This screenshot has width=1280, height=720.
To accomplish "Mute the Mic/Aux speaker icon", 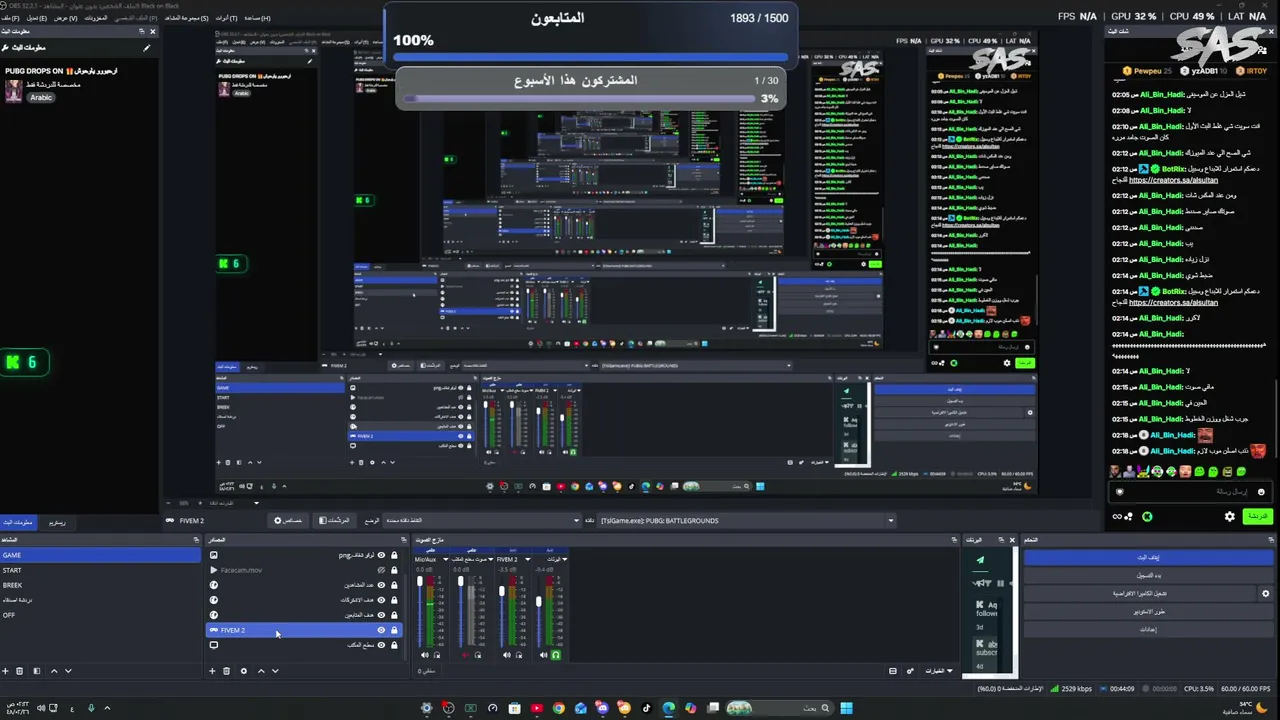I will pos(424,655).
